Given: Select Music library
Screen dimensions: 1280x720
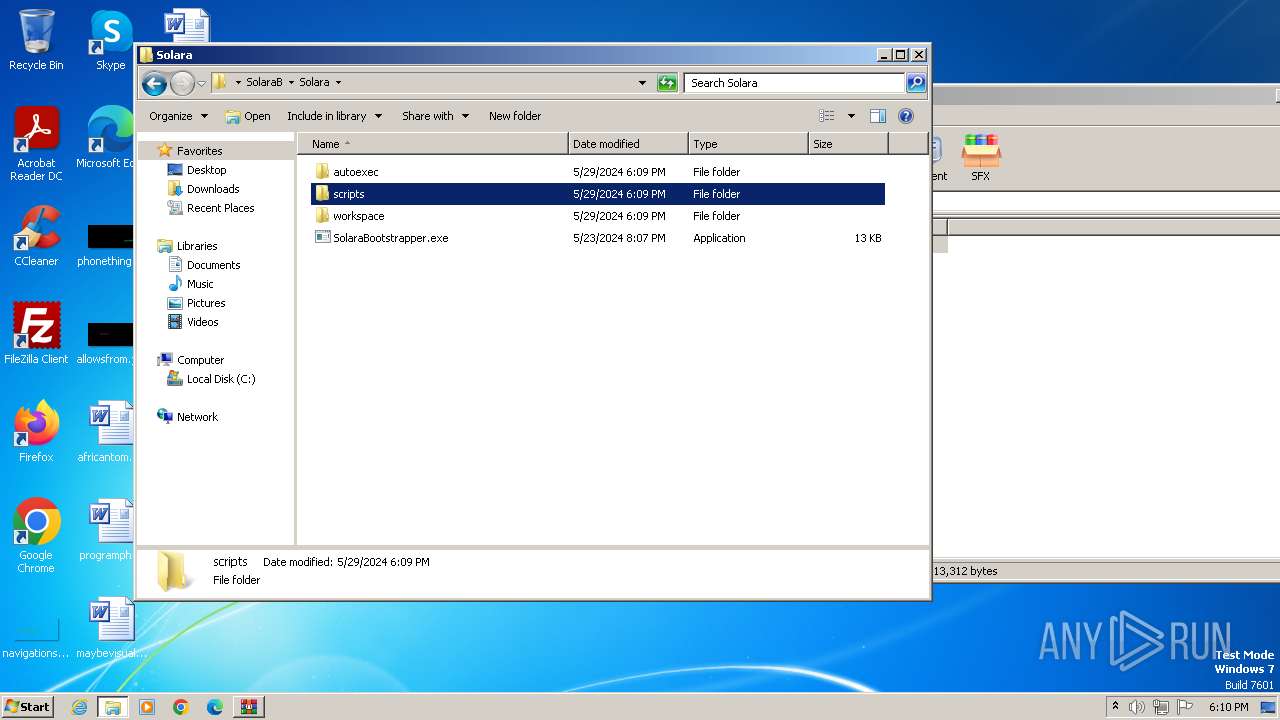Looking at the screenshot, I should (x=200, y=284).
